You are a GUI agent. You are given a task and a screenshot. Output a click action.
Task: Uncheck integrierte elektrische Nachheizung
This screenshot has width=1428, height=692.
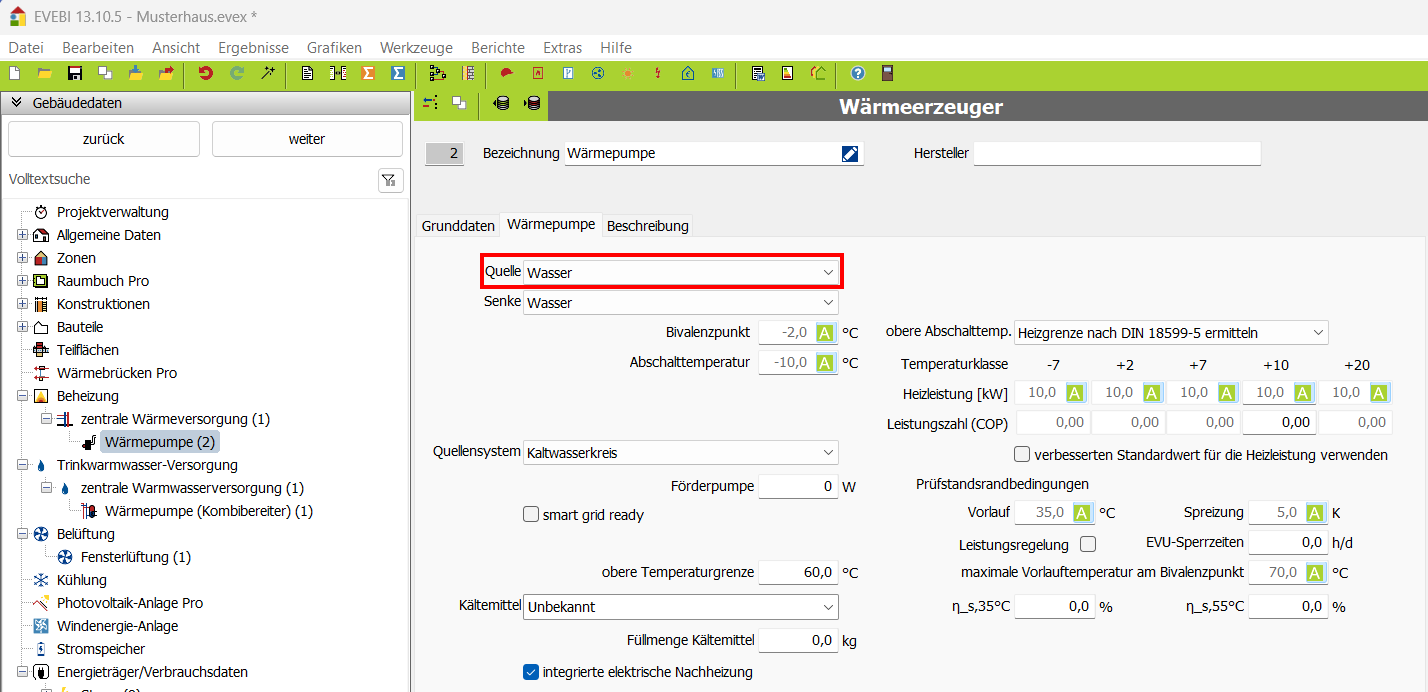[531, 672]
